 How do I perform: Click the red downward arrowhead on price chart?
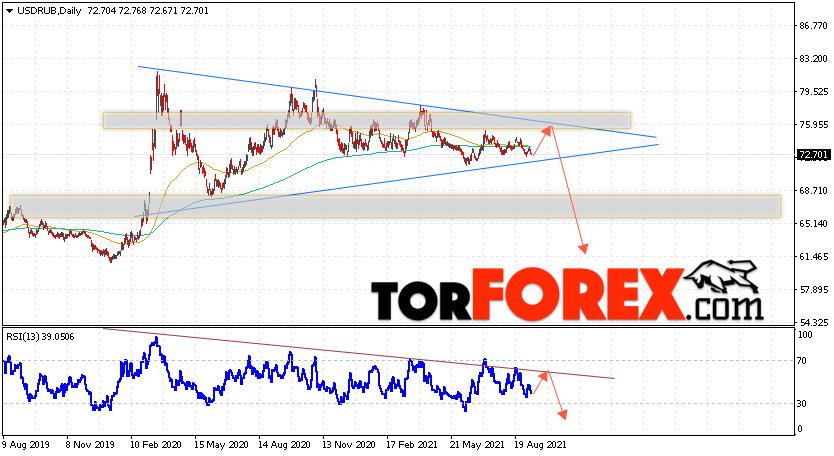583,248
